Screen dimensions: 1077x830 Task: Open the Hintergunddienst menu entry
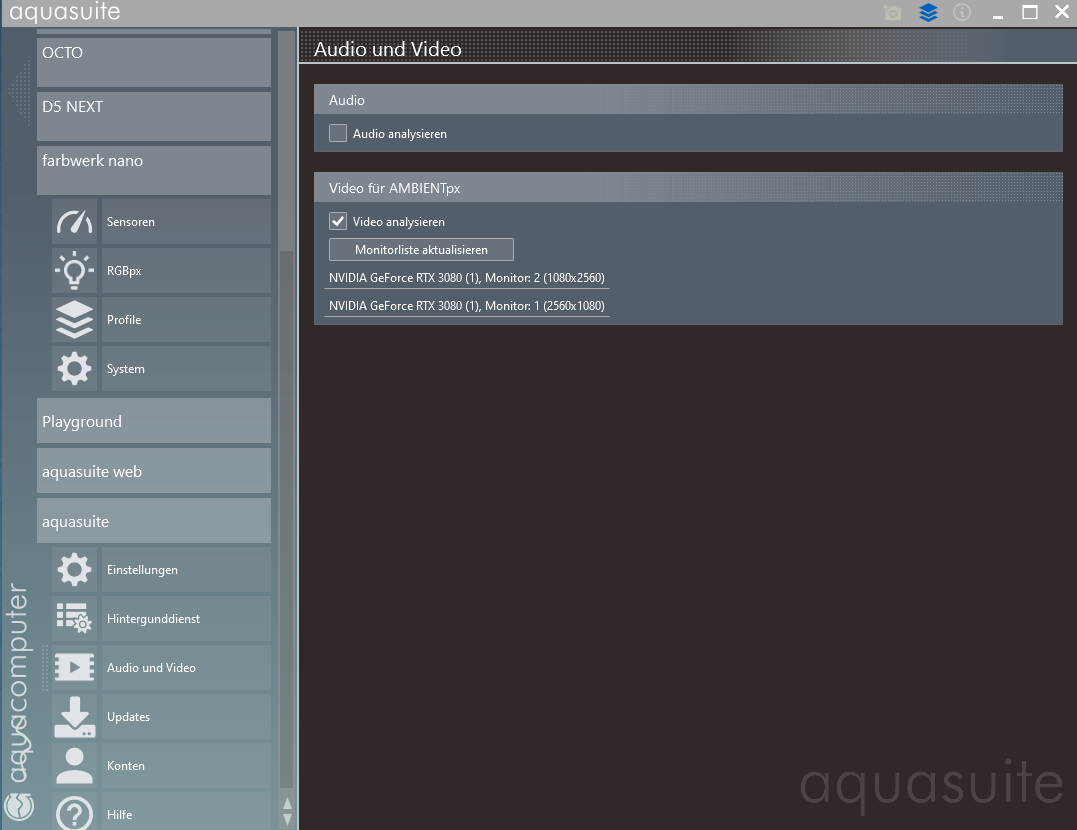(x=186, y=618)
